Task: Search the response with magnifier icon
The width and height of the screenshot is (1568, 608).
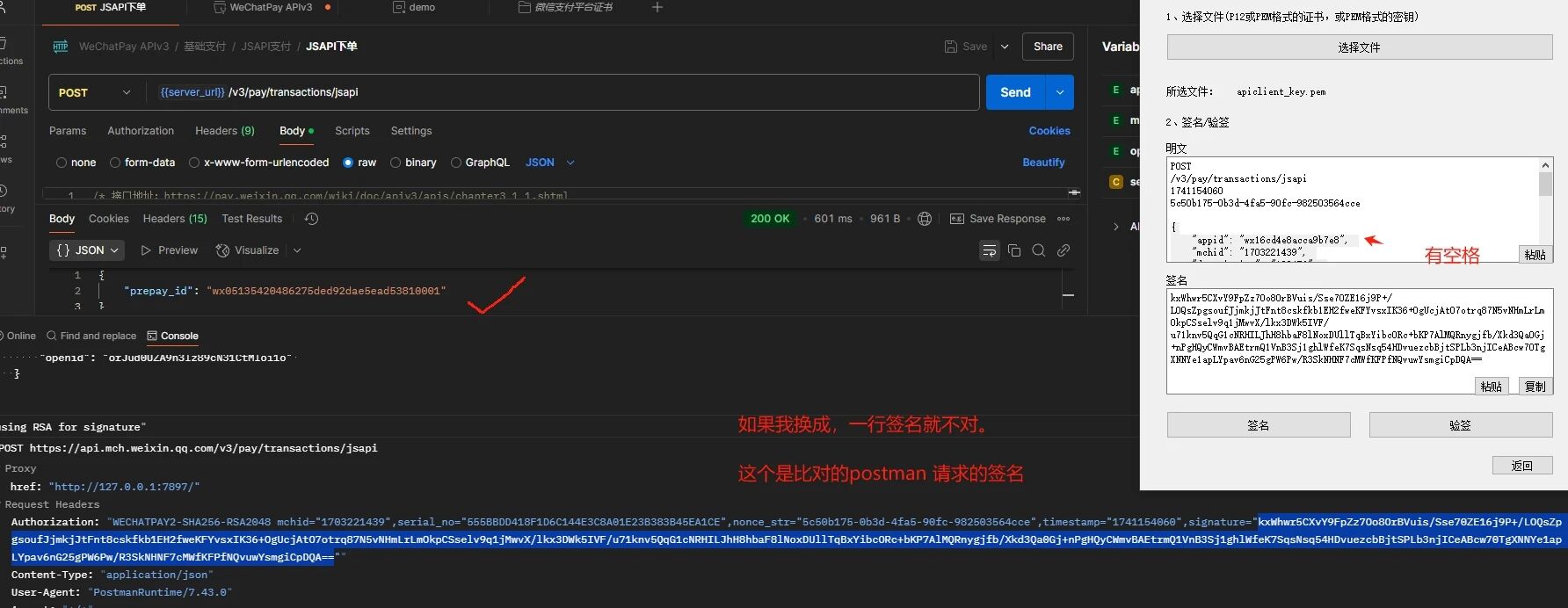Action: click(x=1039, y=250)
